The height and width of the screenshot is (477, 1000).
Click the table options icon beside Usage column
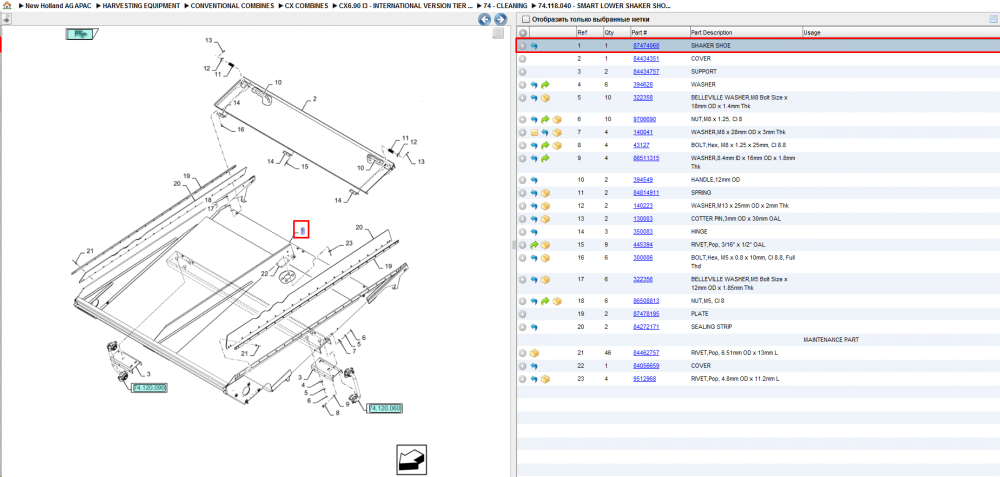[992, 19]
